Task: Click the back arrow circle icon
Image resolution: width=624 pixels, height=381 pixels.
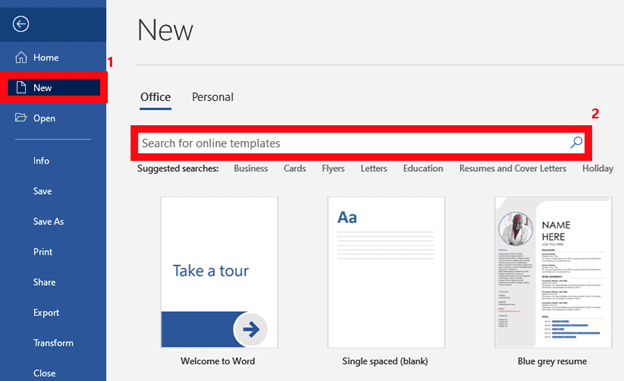Action: 21,24
